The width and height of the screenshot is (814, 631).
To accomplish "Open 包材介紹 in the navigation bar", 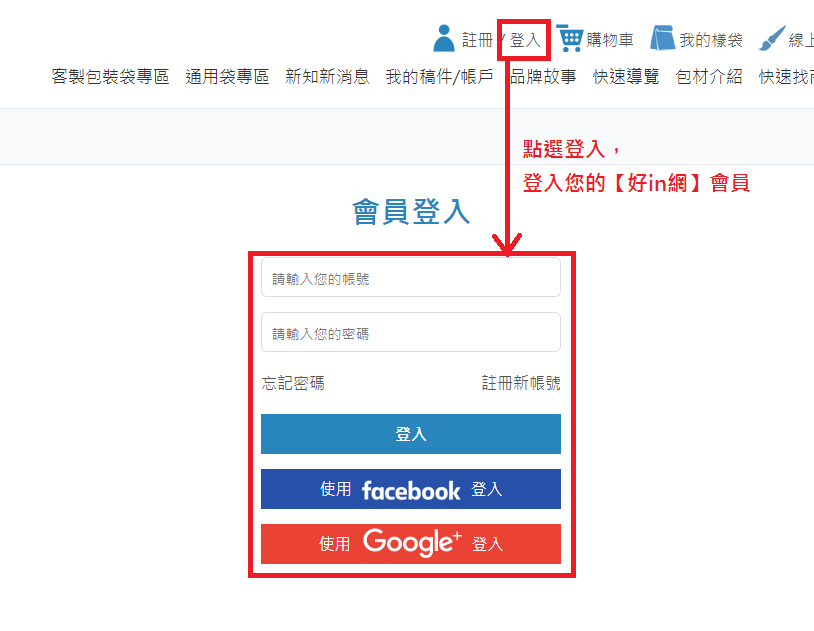I will point(709,76).
